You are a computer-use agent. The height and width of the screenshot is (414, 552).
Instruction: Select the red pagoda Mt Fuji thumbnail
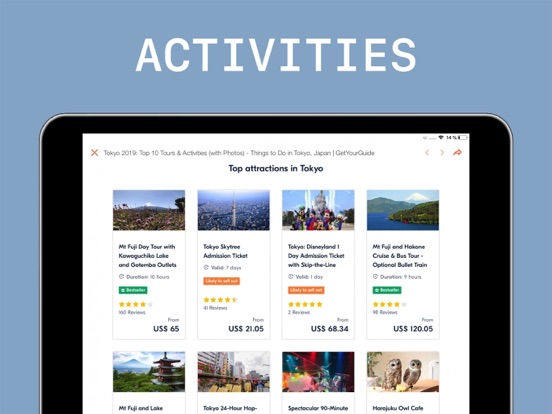tap(149, 372)
